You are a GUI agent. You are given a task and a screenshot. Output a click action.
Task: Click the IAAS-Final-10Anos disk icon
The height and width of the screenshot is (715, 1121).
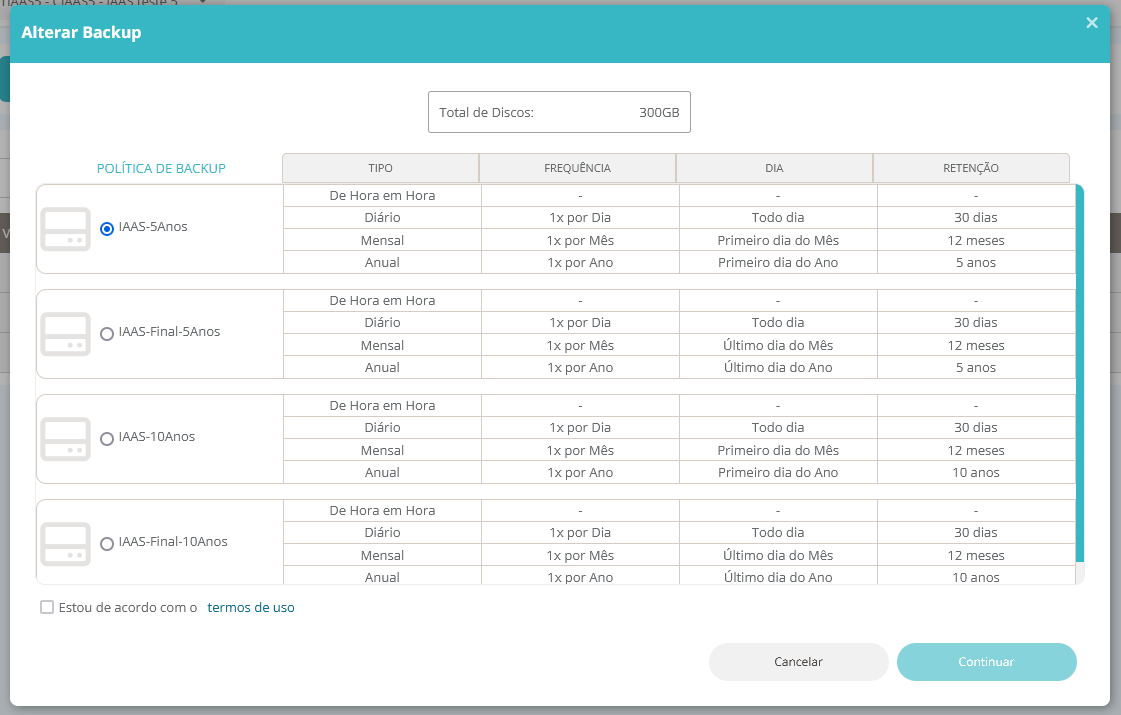pos(66,544)
